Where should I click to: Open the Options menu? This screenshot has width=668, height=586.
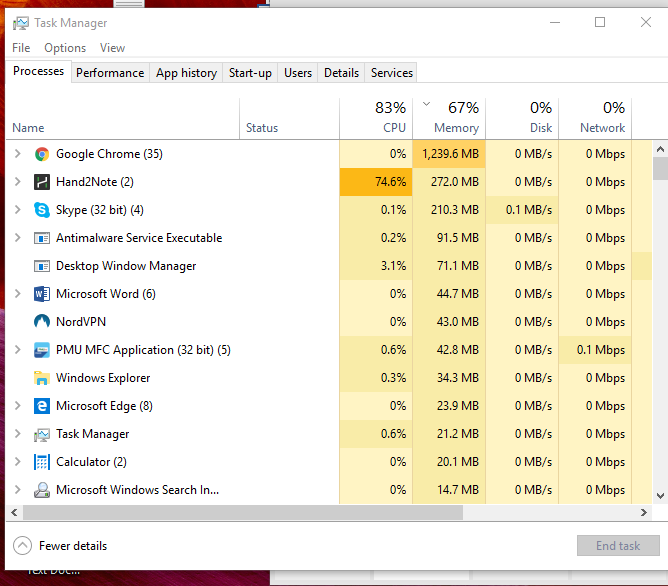(x=65, y=48)
